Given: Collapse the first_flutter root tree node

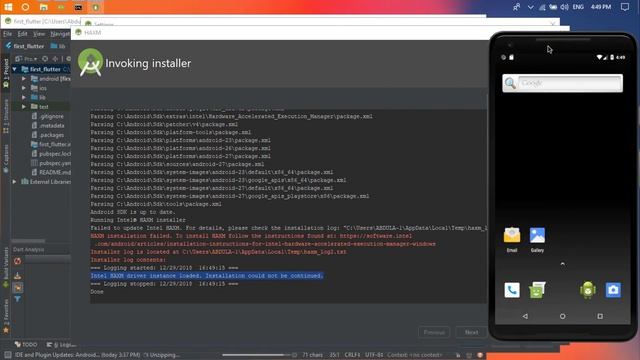Looking at the screenshot, I should (15, 69).
